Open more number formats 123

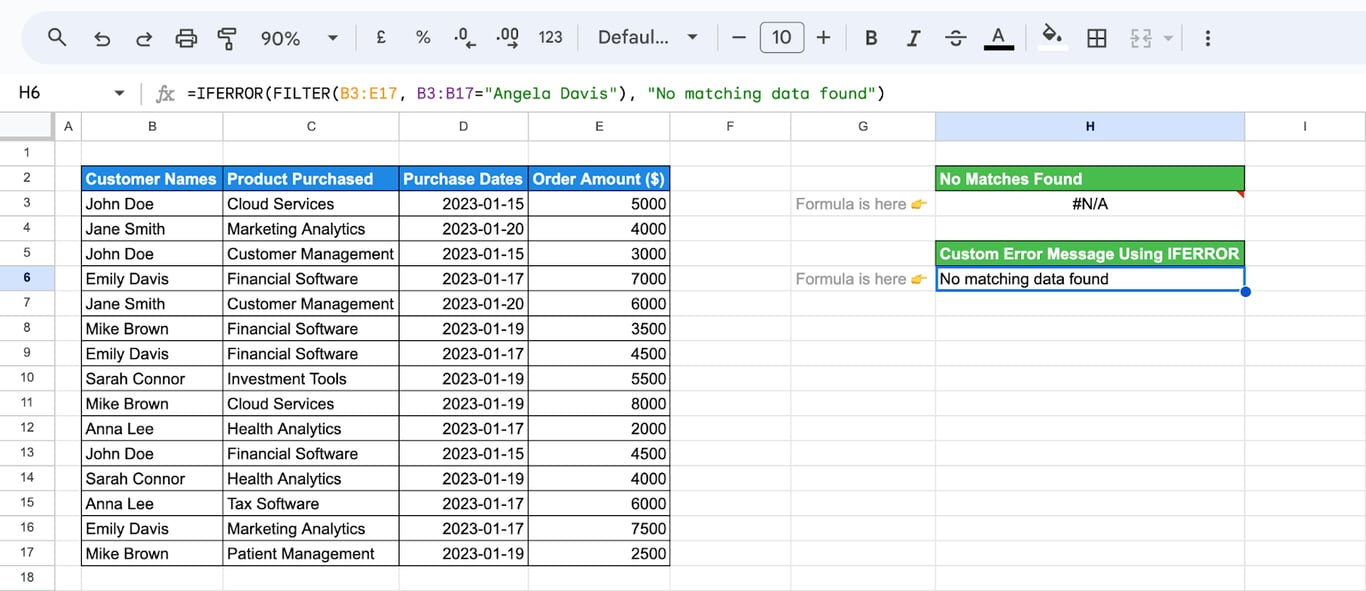point(550,38)
